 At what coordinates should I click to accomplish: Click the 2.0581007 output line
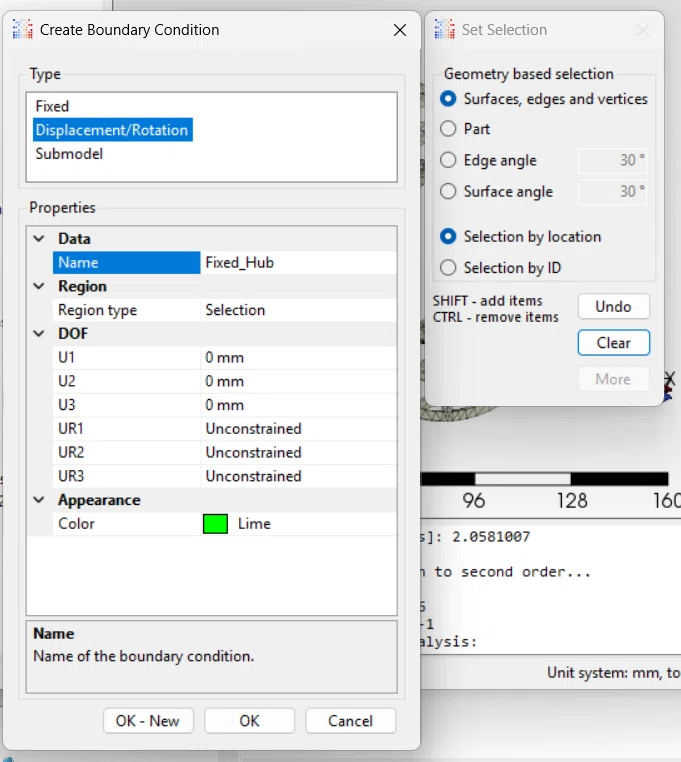click(x=476, y=537)
